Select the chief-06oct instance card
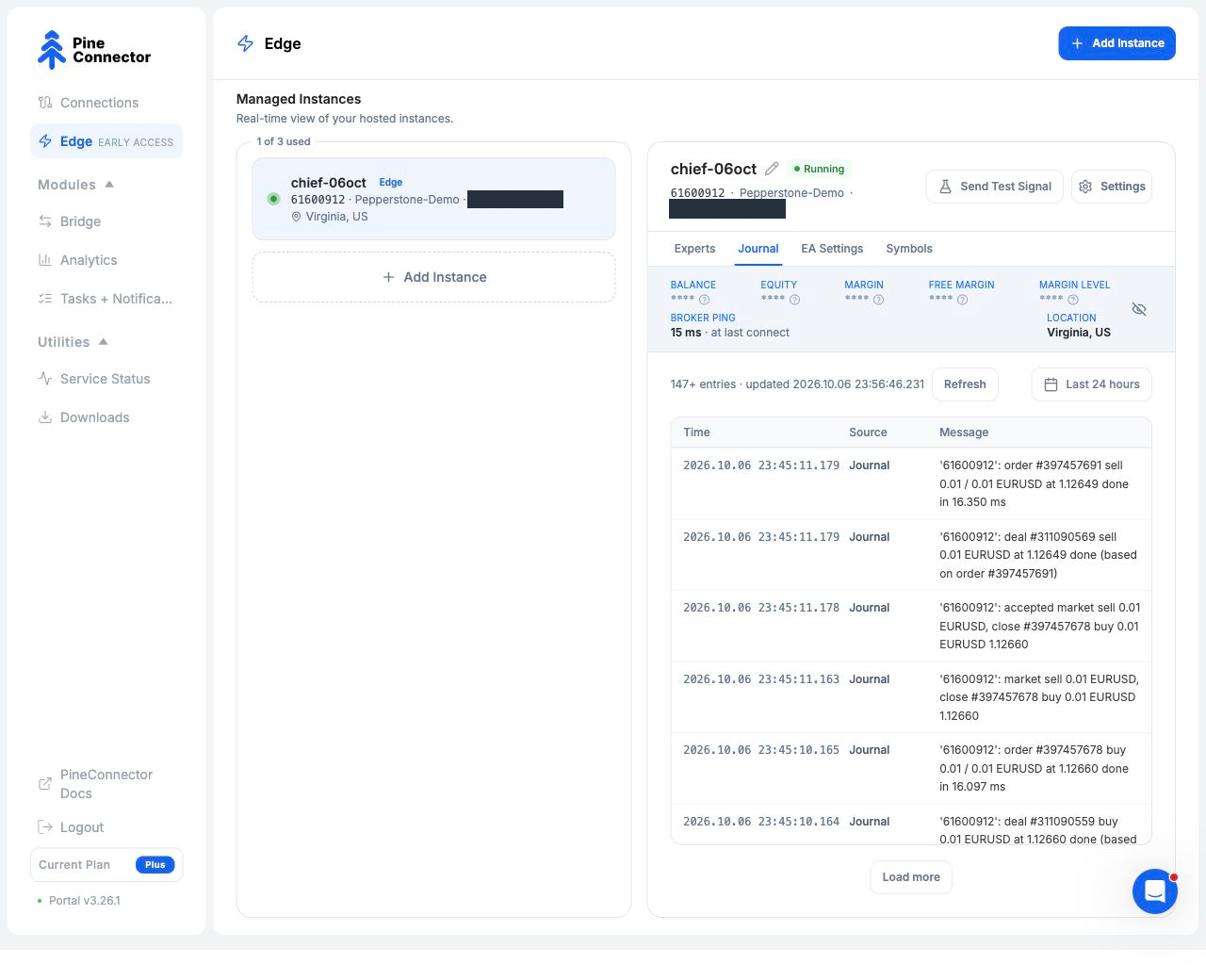 pyautogui.click(x=433, y=199)
